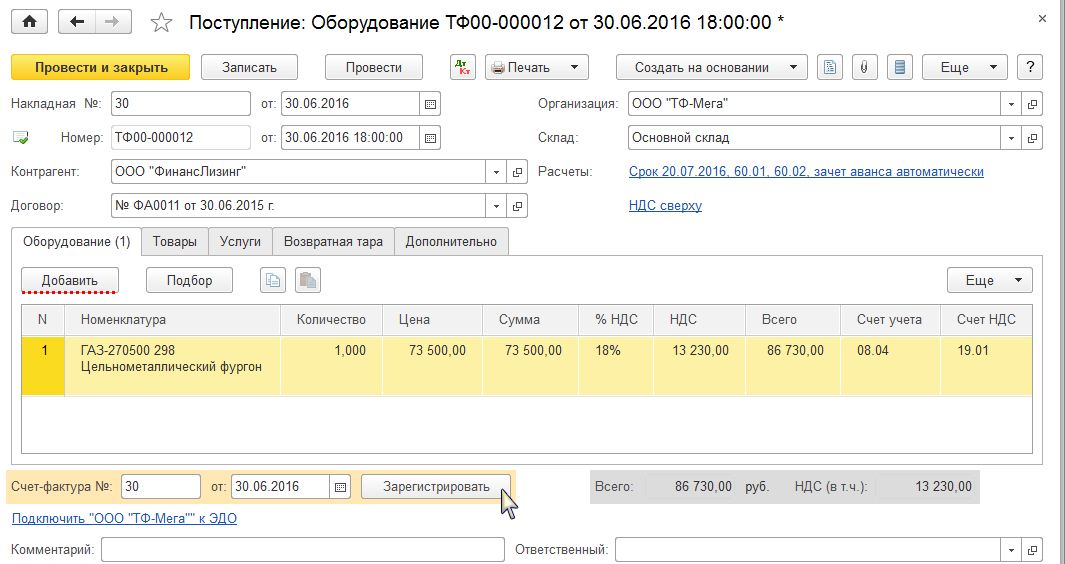Click the home page icon
1065x564 pixels.
click(29, 22)
